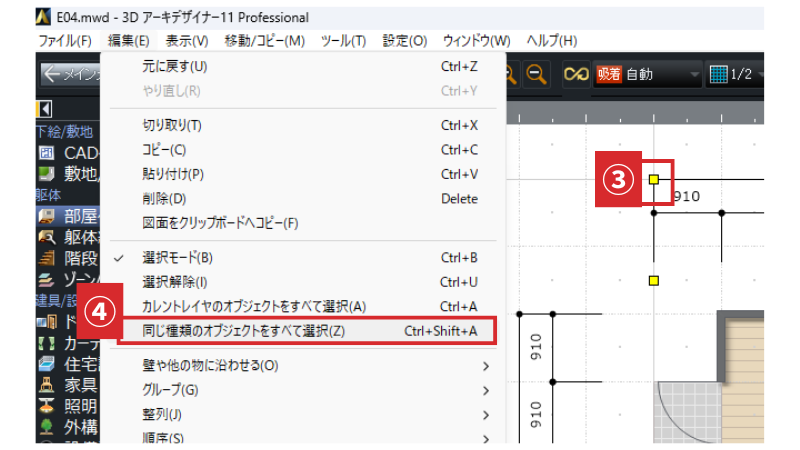
Task: Collapse the left palette panel arrow
Action: tap(44, 109)
